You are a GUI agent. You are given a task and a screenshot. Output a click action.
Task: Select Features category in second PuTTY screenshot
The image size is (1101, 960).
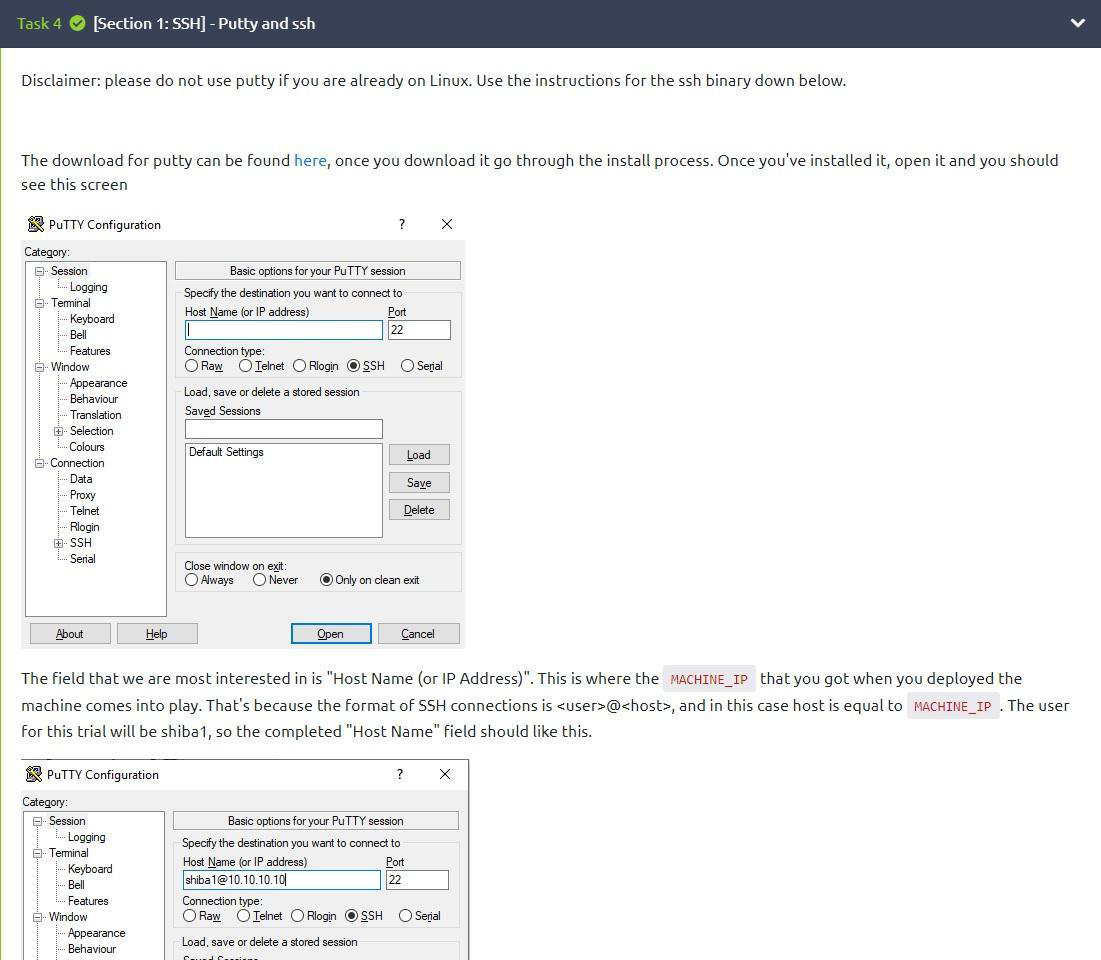pos(88,901)
